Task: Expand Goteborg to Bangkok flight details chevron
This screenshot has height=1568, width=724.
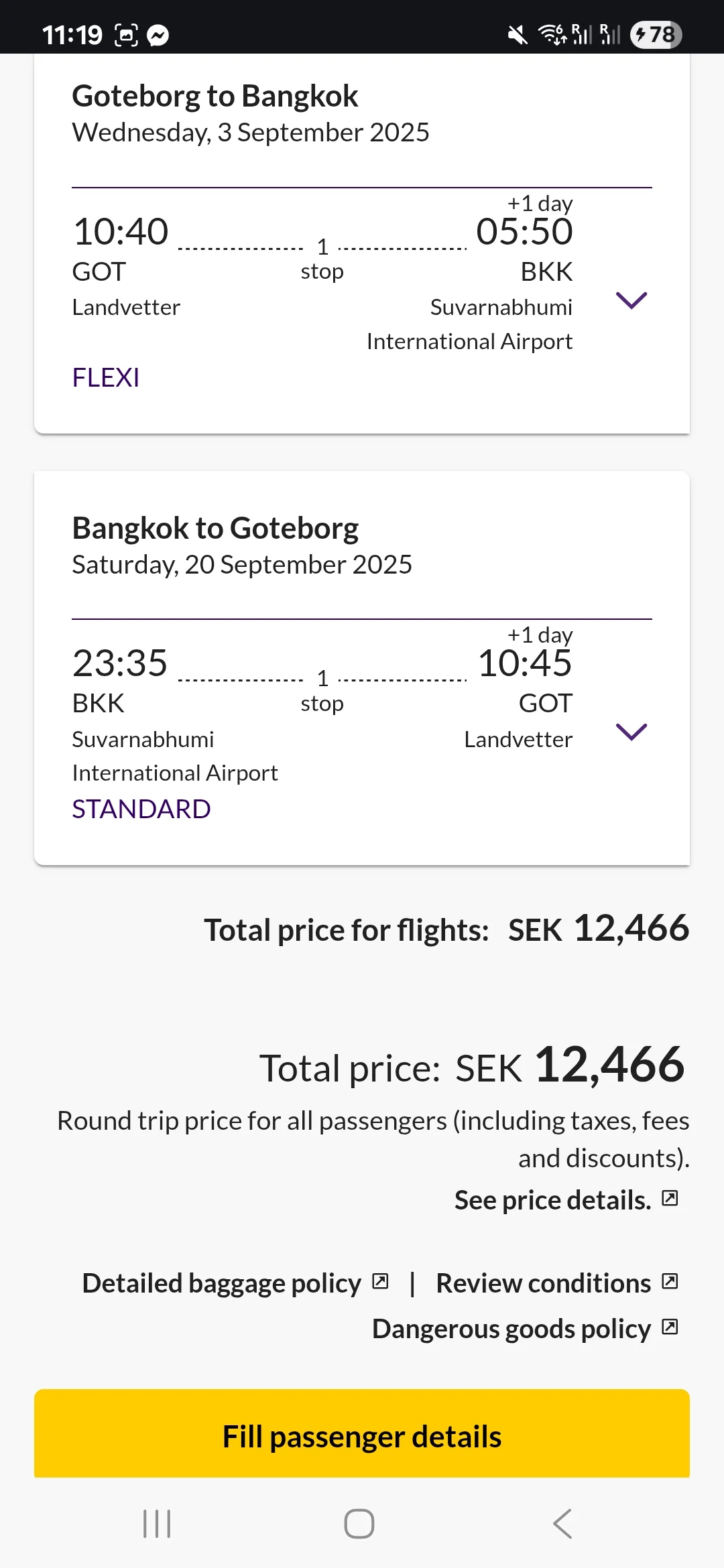Action: (631, 301)
